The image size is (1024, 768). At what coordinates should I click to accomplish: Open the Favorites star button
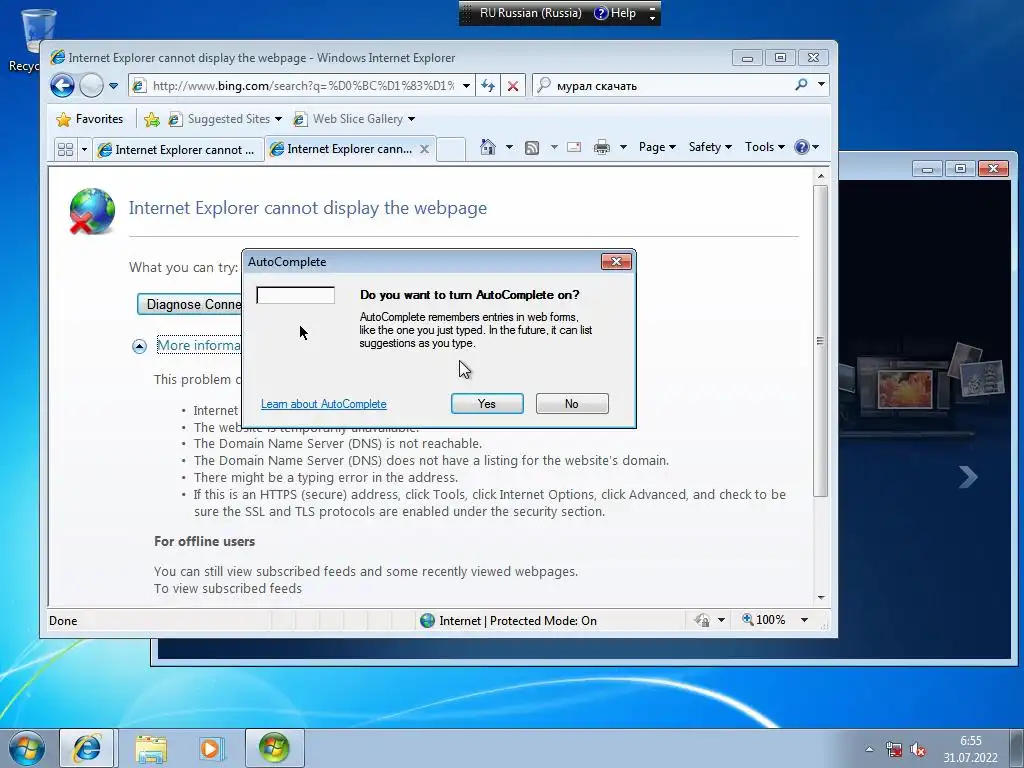(x=89, y=119)
